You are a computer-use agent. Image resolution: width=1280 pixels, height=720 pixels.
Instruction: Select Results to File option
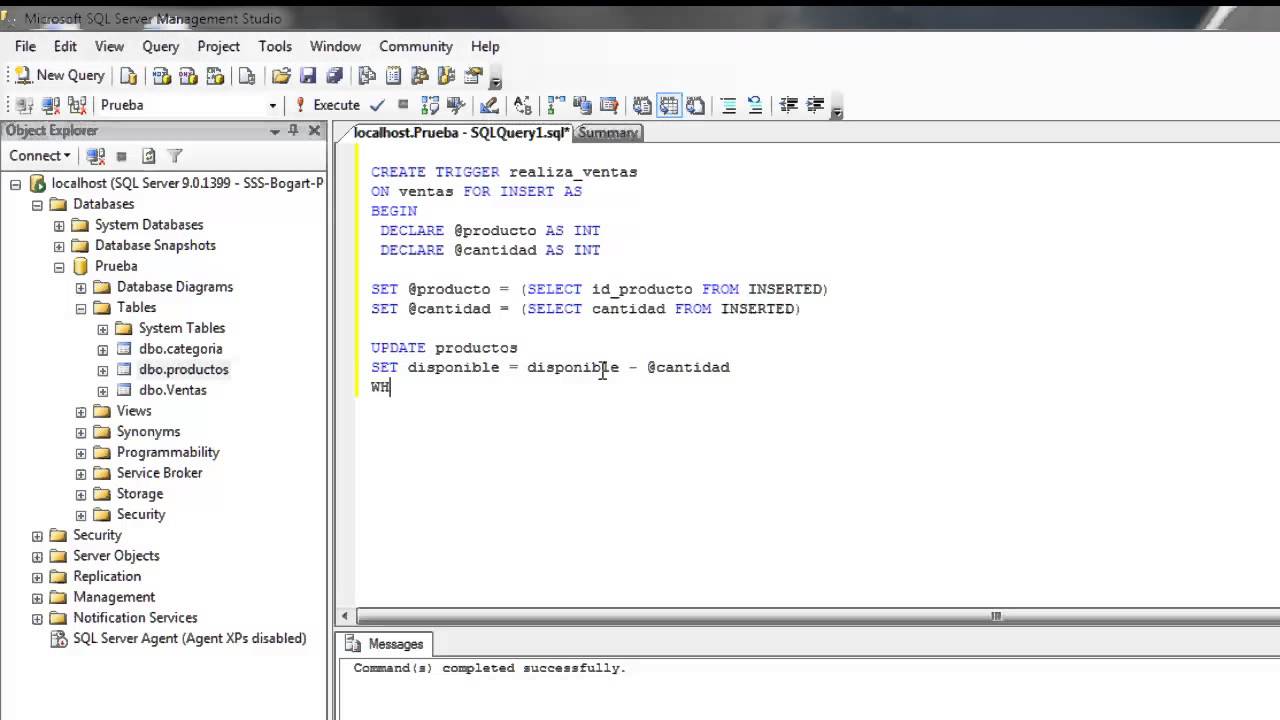coord(696,105)
